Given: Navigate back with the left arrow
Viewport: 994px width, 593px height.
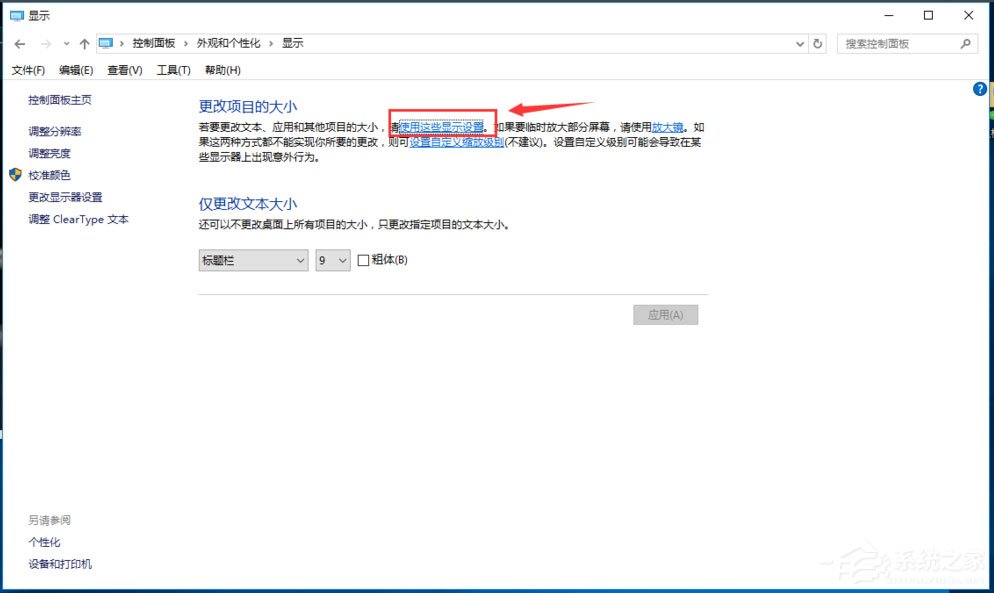Looking at the screenshot, I should click(x=20, y=43).
